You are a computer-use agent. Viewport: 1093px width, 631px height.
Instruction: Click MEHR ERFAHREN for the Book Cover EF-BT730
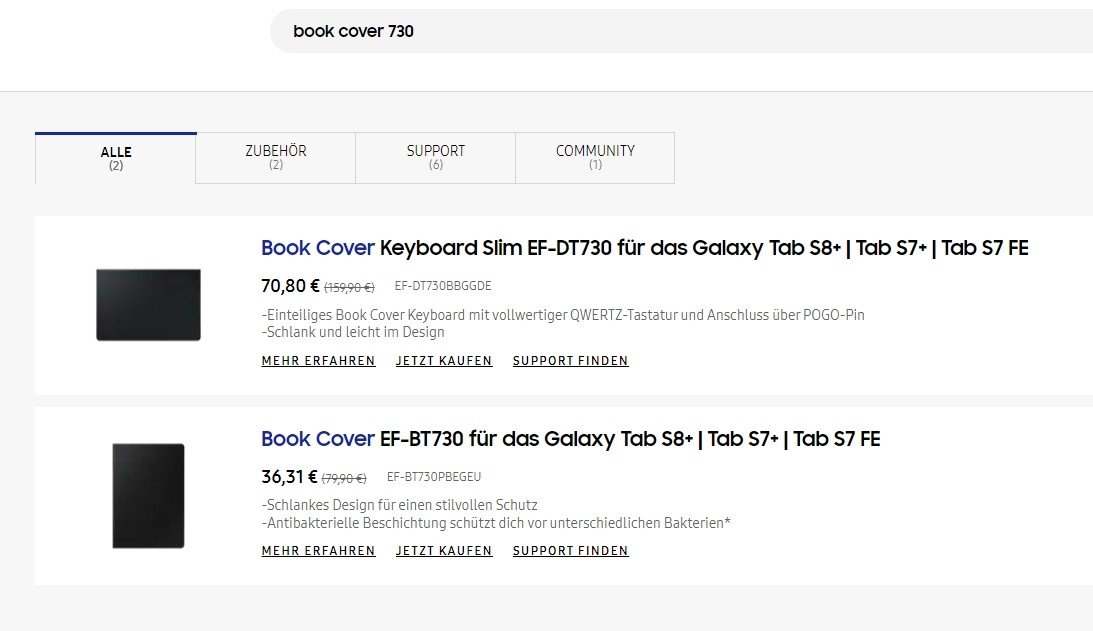318,551
